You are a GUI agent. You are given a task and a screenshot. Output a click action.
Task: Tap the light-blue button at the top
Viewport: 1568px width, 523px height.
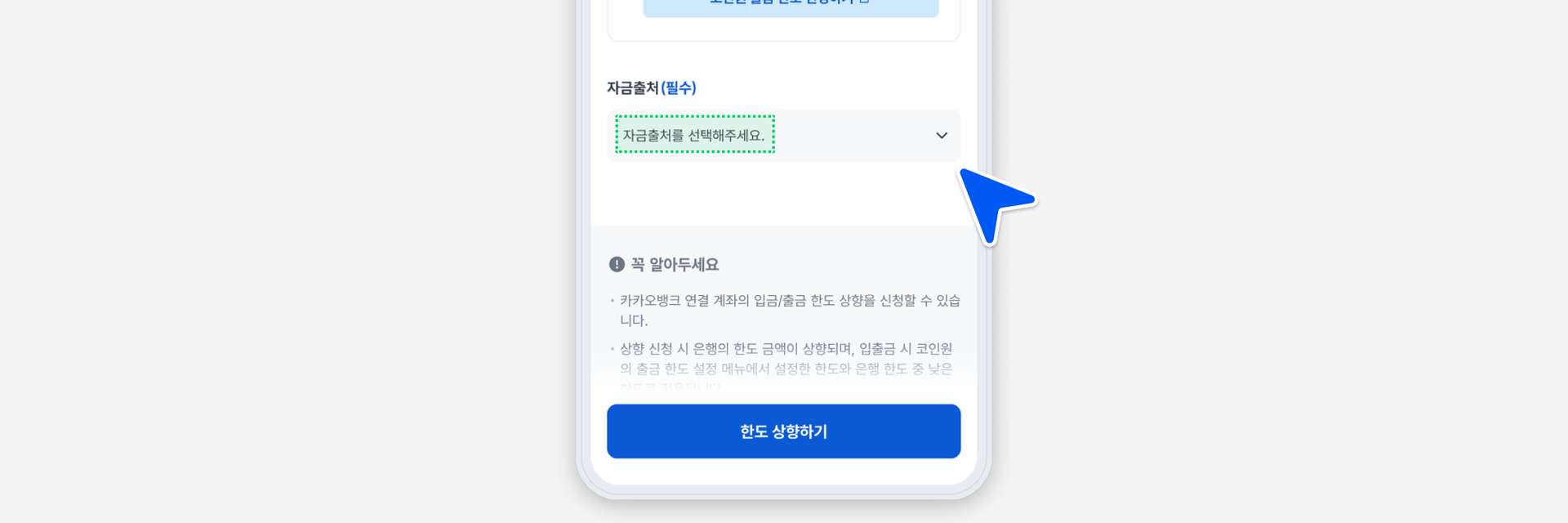pos(791,7)
